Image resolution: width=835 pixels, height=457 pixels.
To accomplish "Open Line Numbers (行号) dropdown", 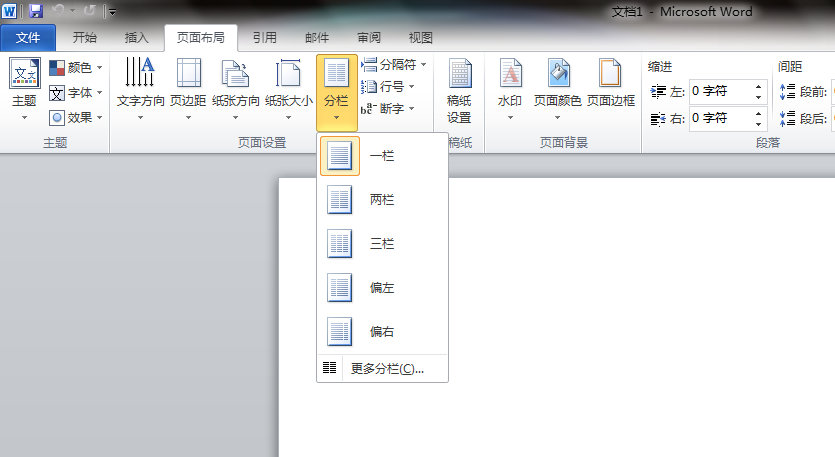I will pos(388,86).
